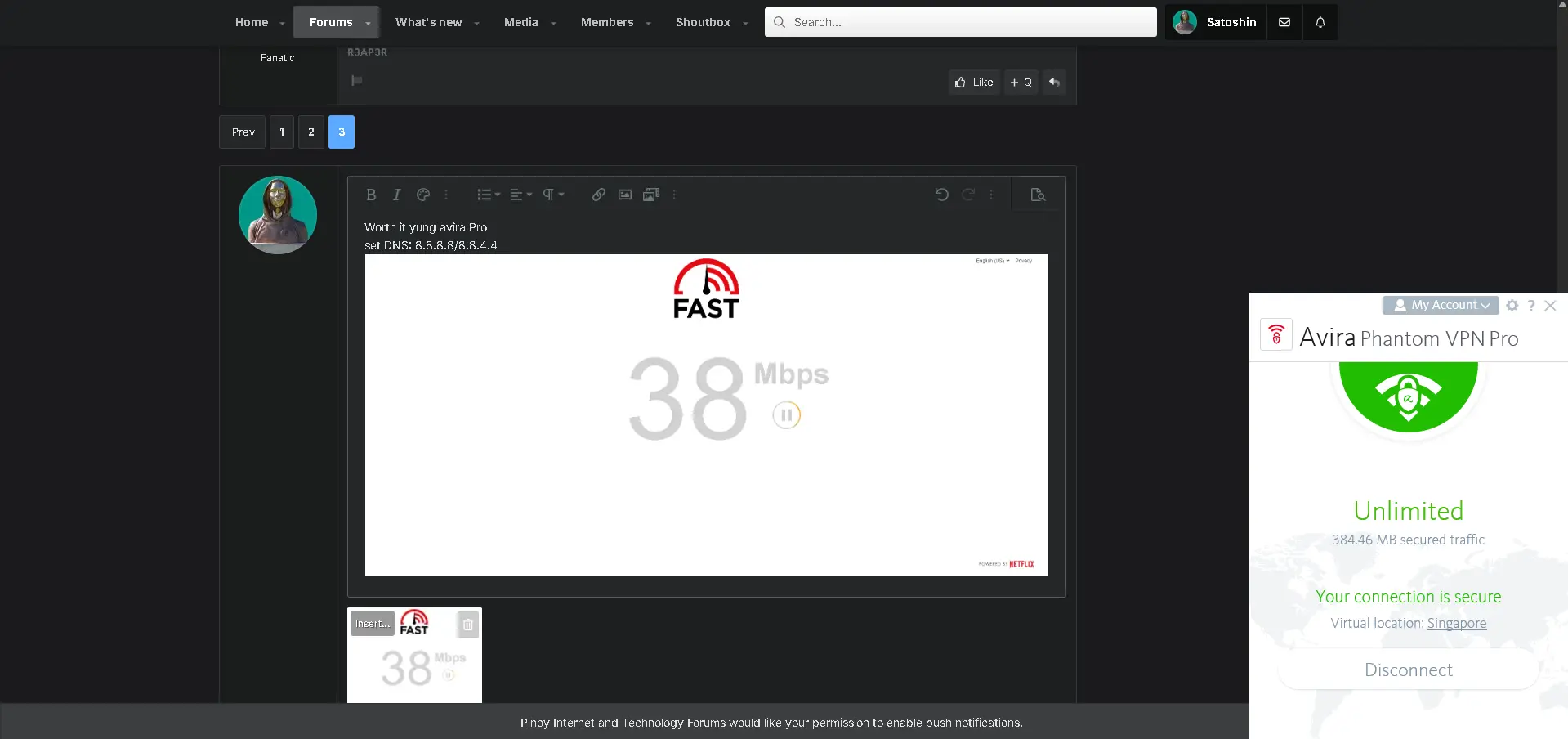Click the '384.46 MB secured traffic' text
Image resolution: width=1568 pixels, height=739 pixels.
click(x=1409, y=540)
